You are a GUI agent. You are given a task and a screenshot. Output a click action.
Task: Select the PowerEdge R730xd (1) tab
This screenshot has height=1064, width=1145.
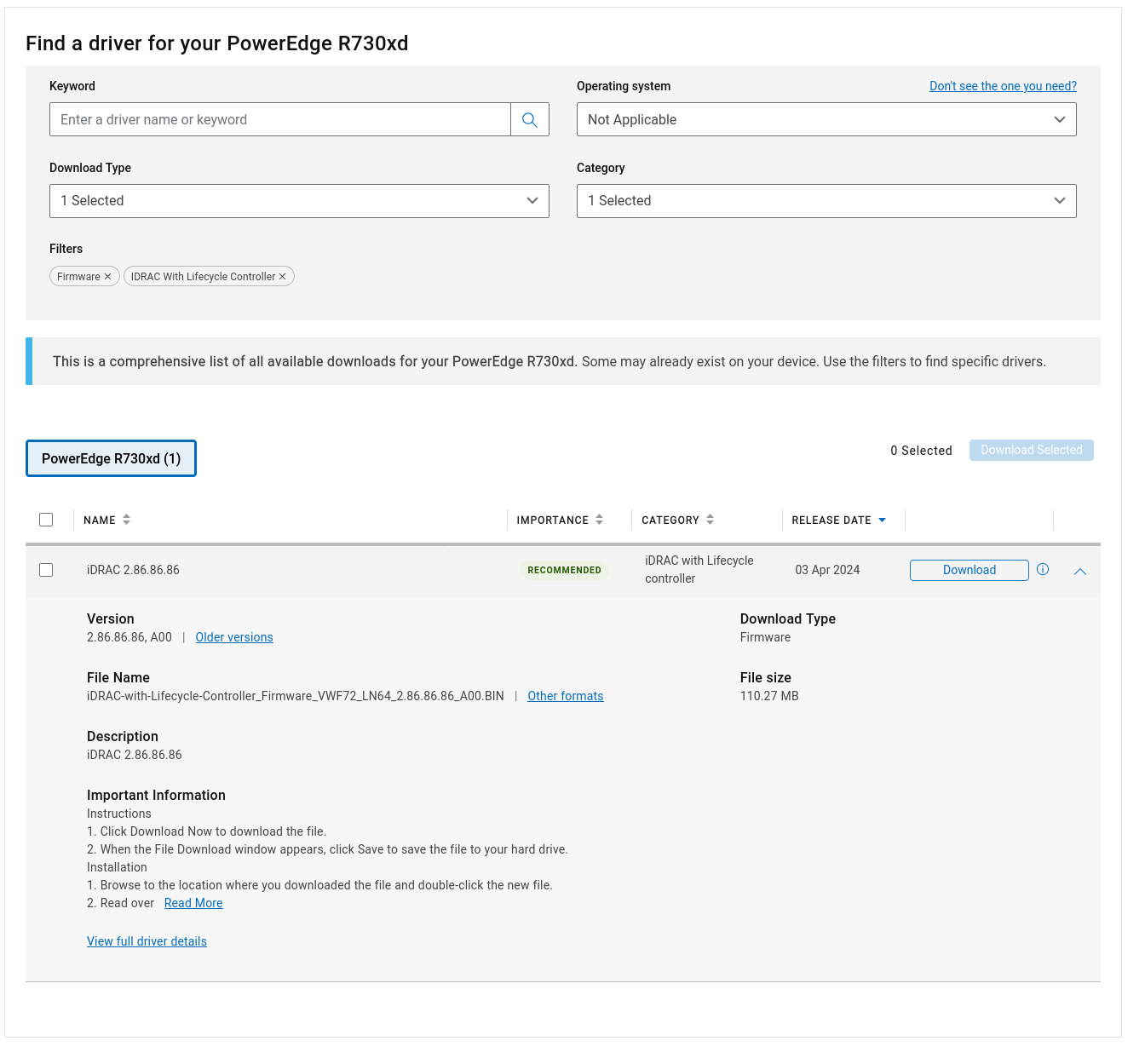tap(111, 458)
